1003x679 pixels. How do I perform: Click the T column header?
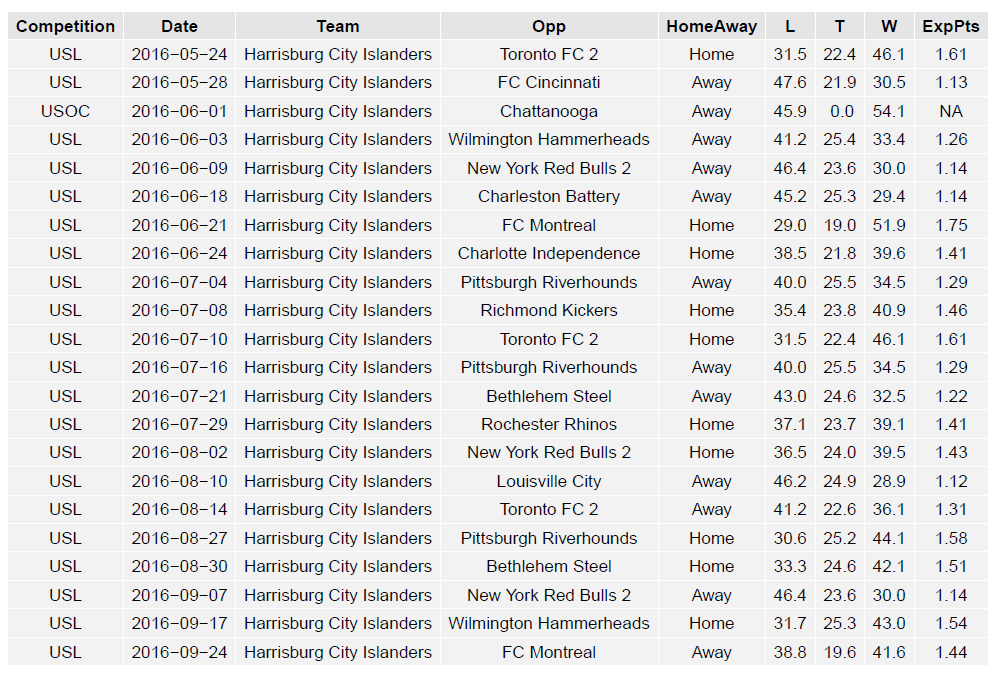coord(839,26)
